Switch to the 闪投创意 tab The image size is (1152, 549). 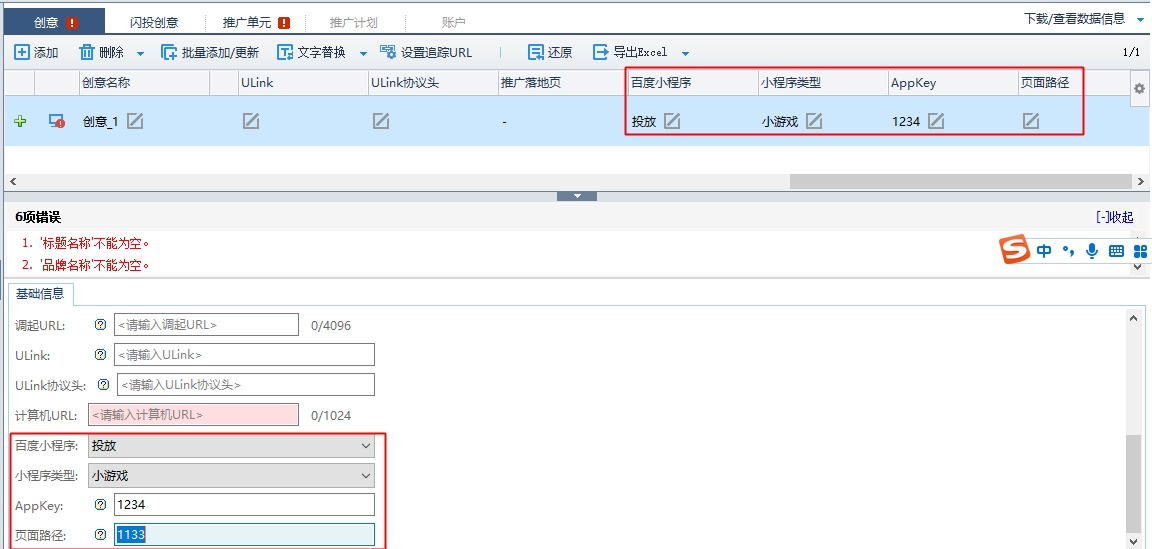[154, 22]
